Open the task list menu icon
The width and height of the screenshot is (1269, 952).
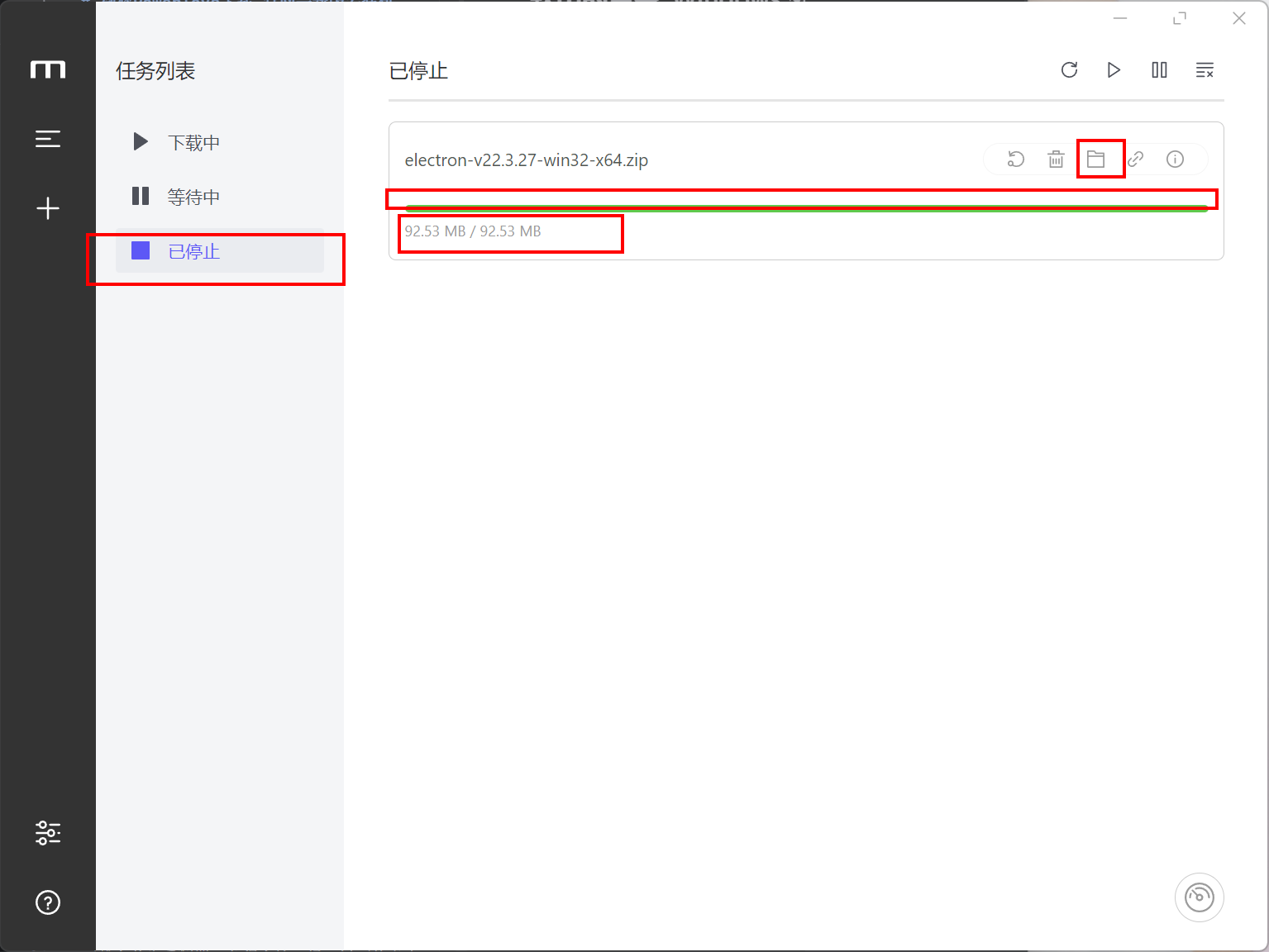[x=48, y=139]
